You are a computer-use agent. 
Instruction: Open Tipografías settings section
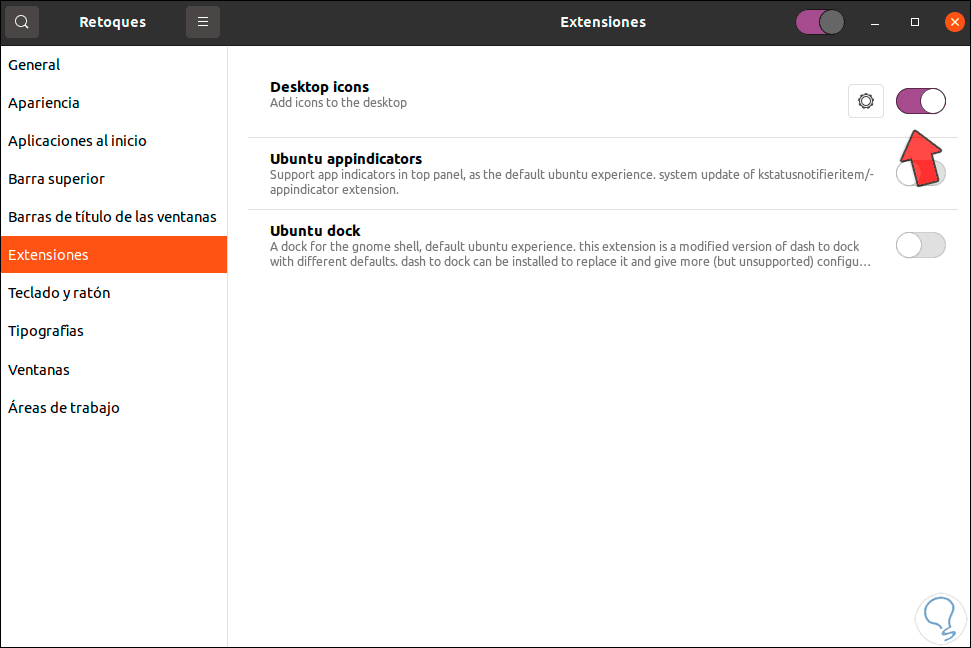[x=45, y=330]
